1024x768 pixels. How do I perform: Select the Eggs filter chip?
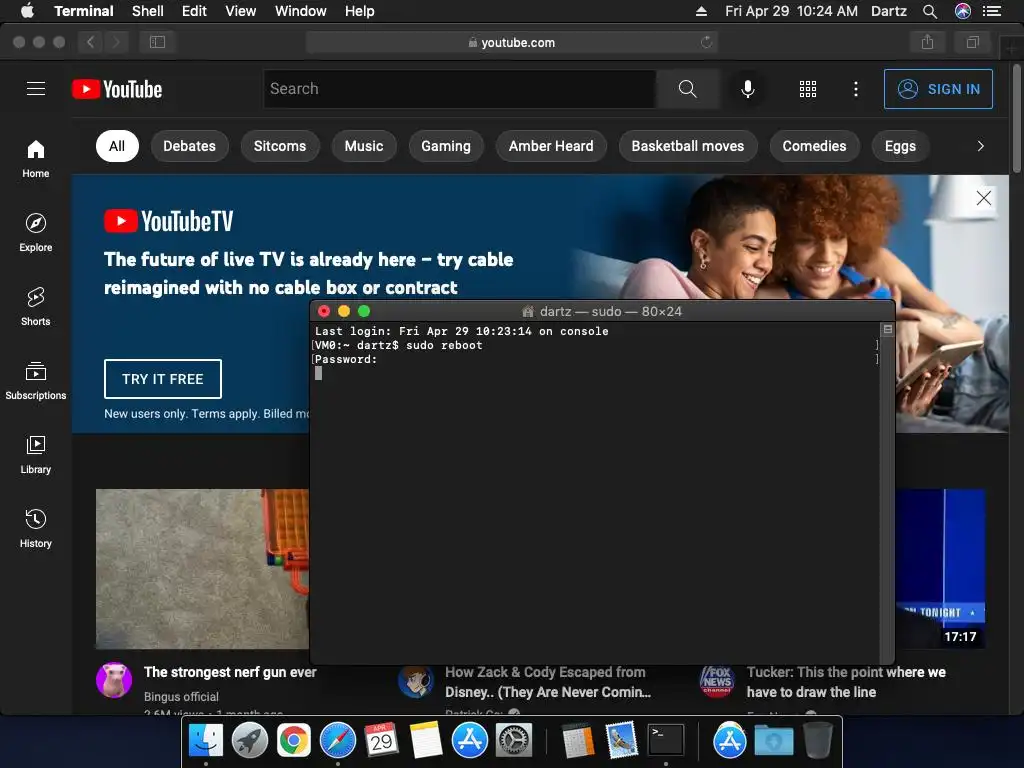tap(900, 146)
